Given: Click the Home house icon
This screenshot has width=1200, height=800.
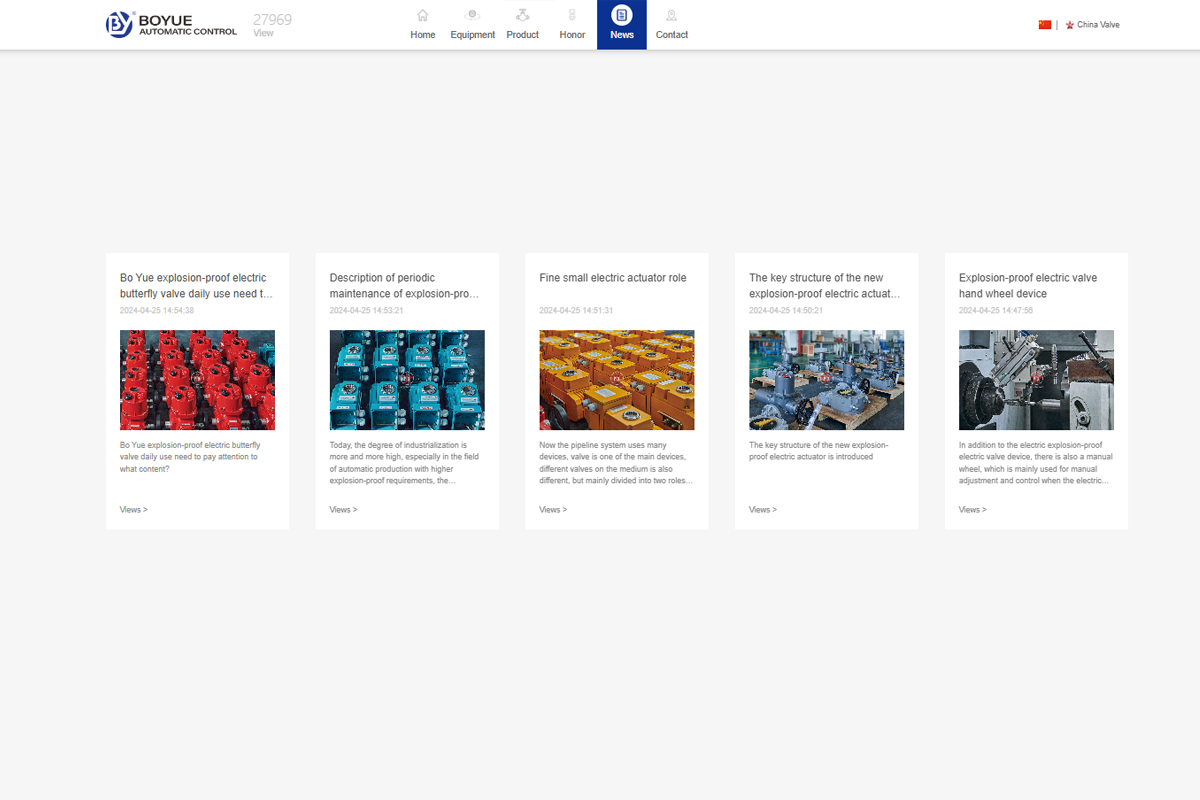Looking at the screenshot, I should pos(422,15).
